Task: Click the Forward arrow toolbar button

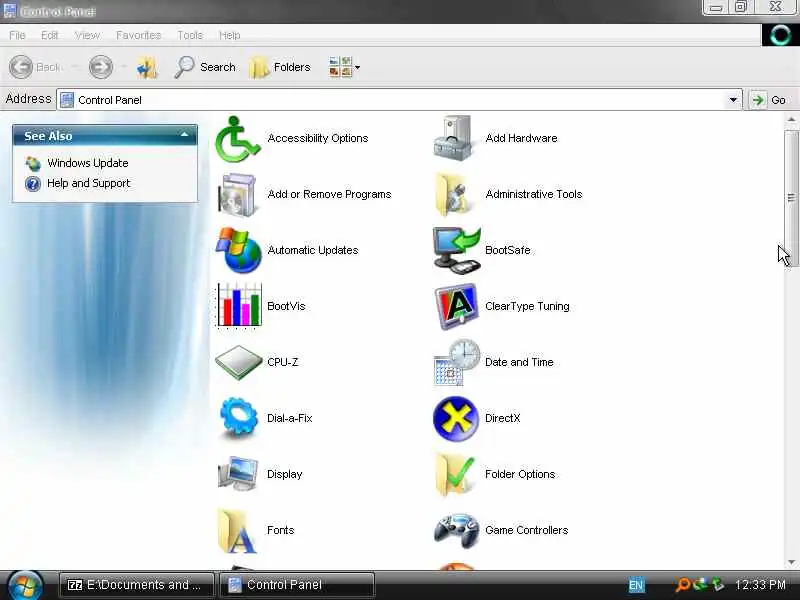Action: coord(101,67)
